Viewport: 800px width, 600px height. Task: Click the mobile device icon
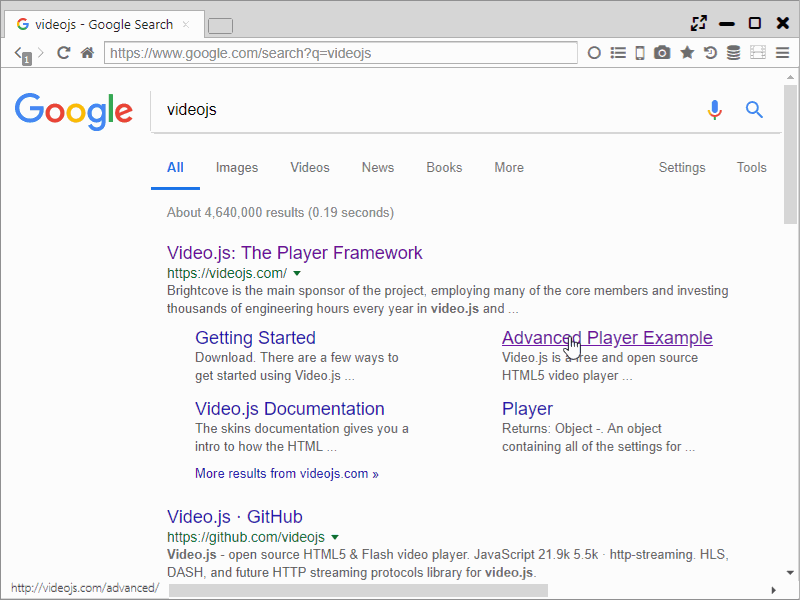click(x=640, y=53)
